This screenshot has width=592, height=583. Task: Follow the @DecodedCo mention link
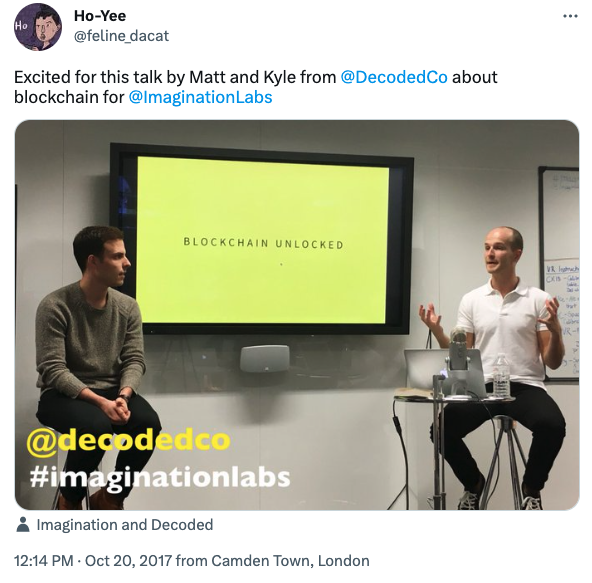(394, 77)
